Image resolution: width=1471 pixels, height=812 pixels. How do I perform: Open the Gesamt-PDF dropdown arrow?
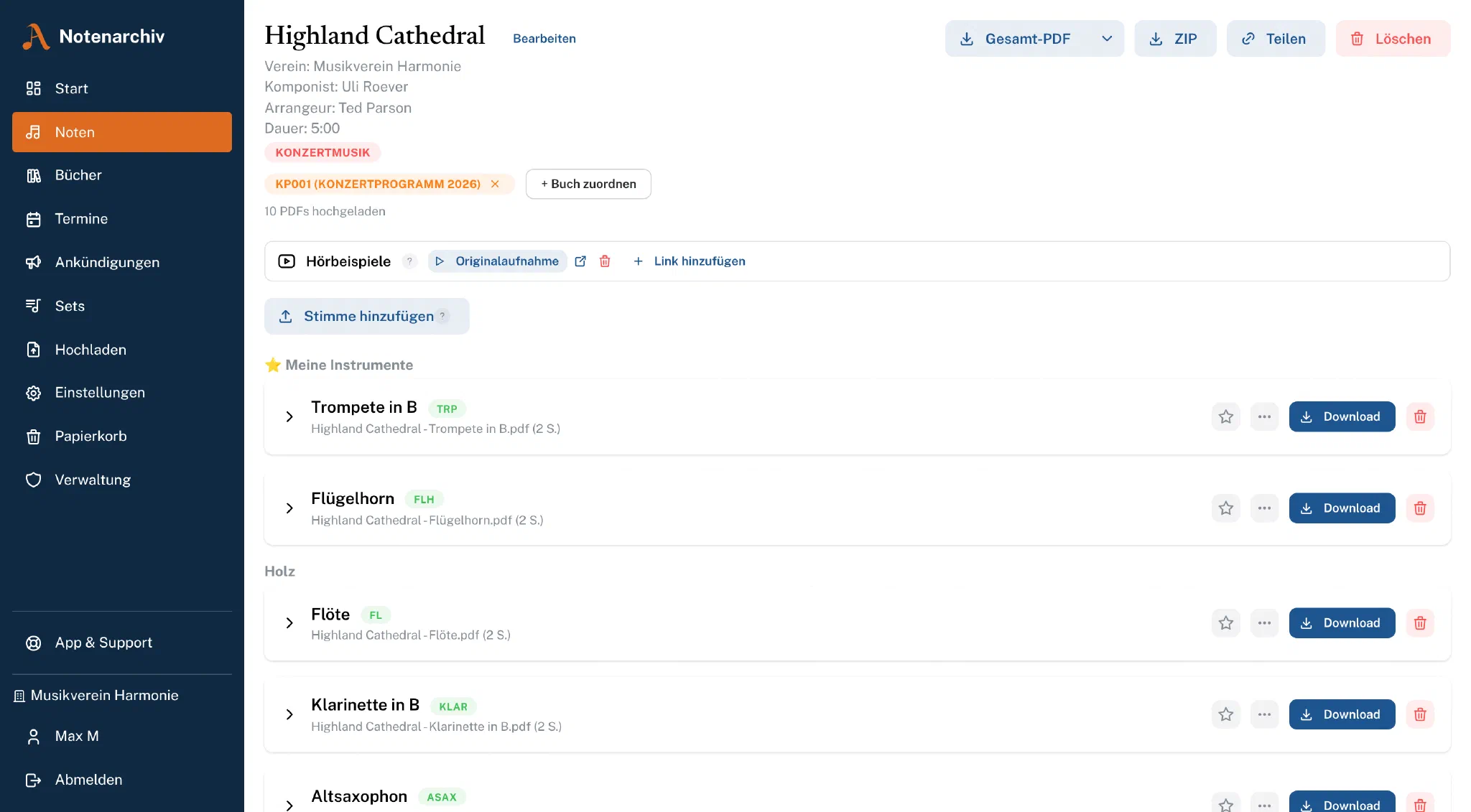pyautogui.click(x=1107, y=39)
